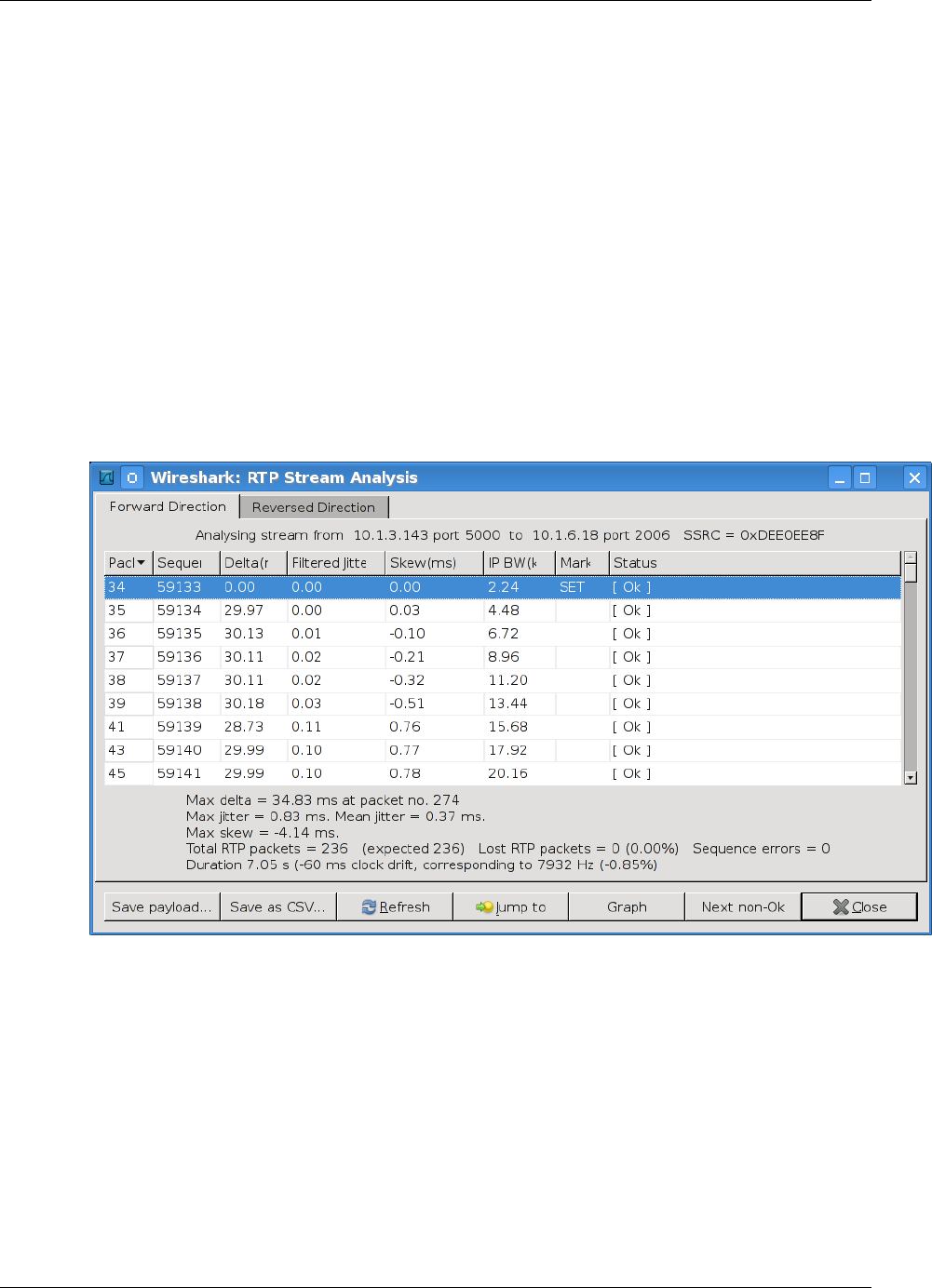The width and height of the screenshot is (932, 1288).
Task: Close the RTP Stream Analysis dialog
Action: [859, 906]
